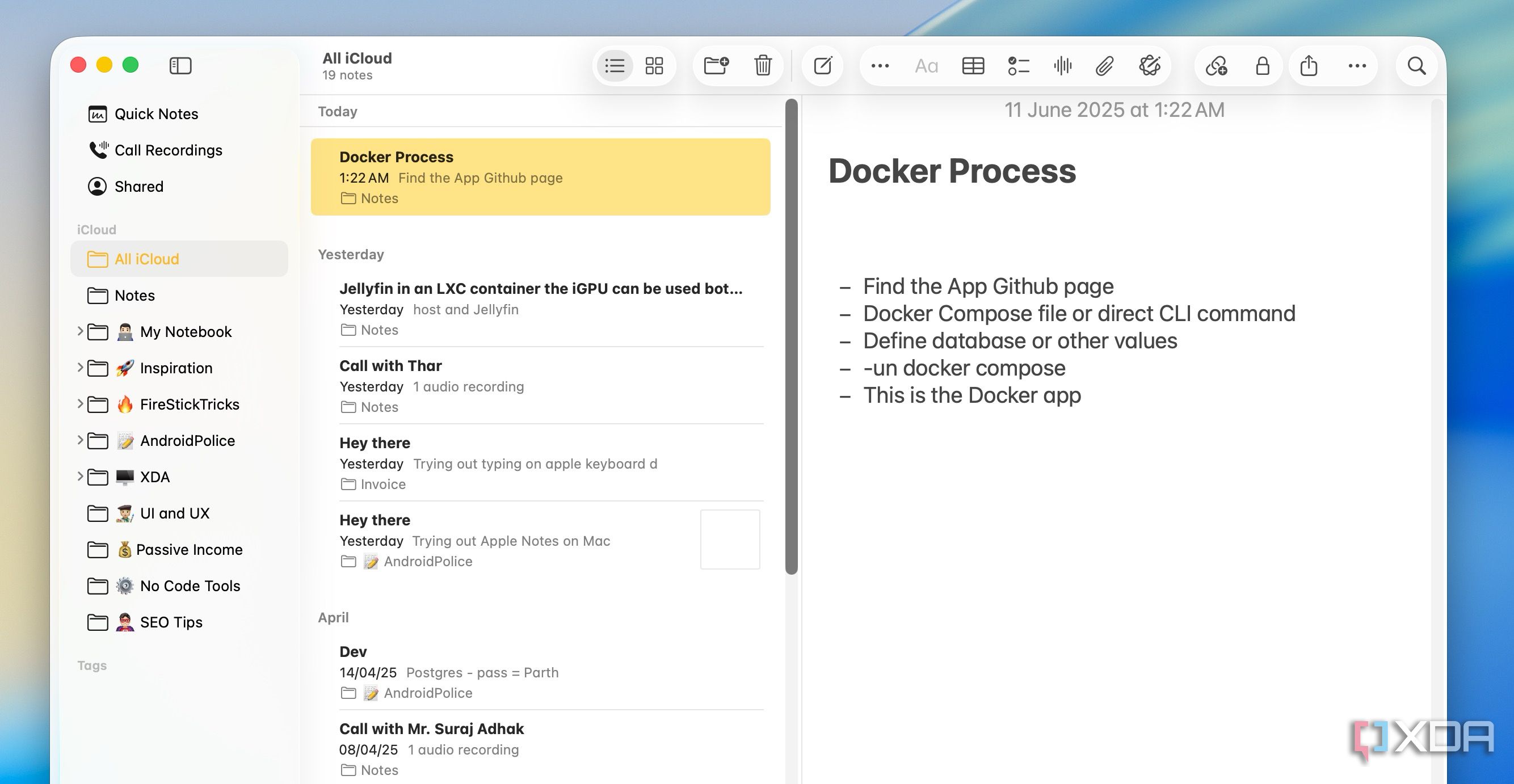Switch to gallery view
The image size is (1514, 784).
pos(654,65)
